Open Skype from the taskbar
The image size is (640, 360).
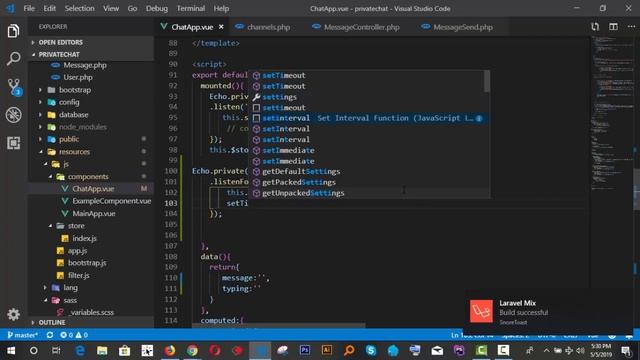[371, 350]
